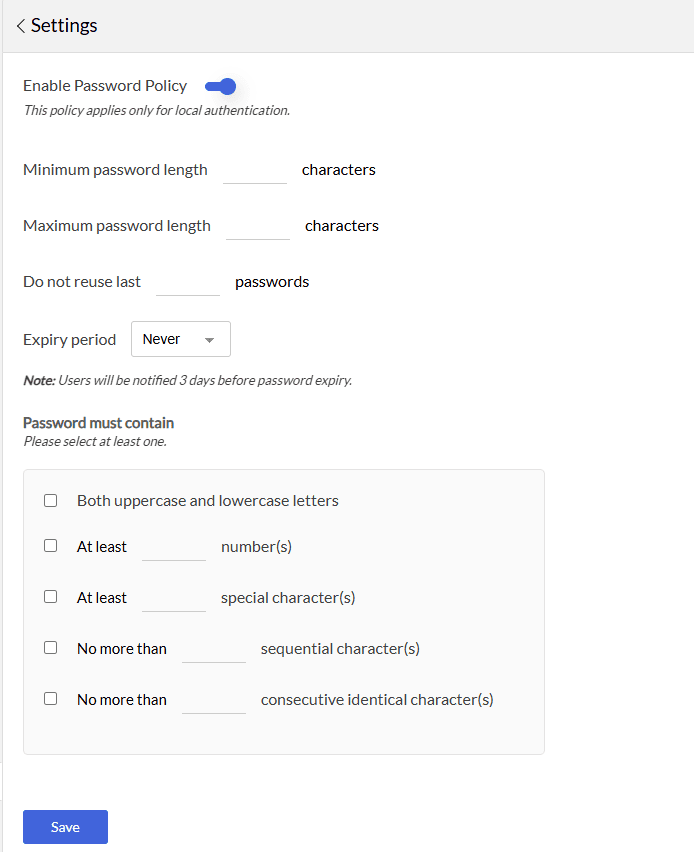Click the consecutive identical character(s) limit field
Image resolution: width=694 pixels, height=852 pixels.
pyautogui.click(x=214, y=700)
